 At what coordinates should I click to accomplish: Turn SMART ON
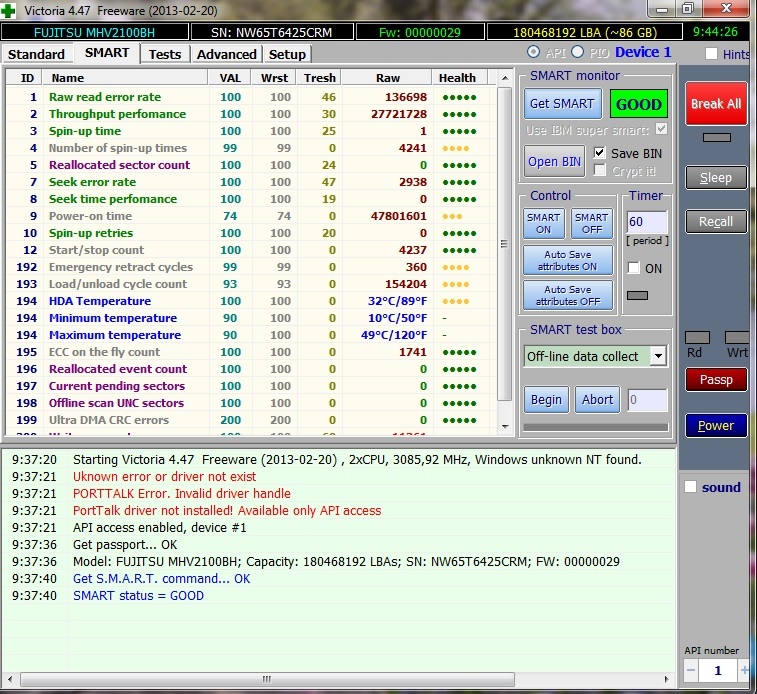click(544, 223)
